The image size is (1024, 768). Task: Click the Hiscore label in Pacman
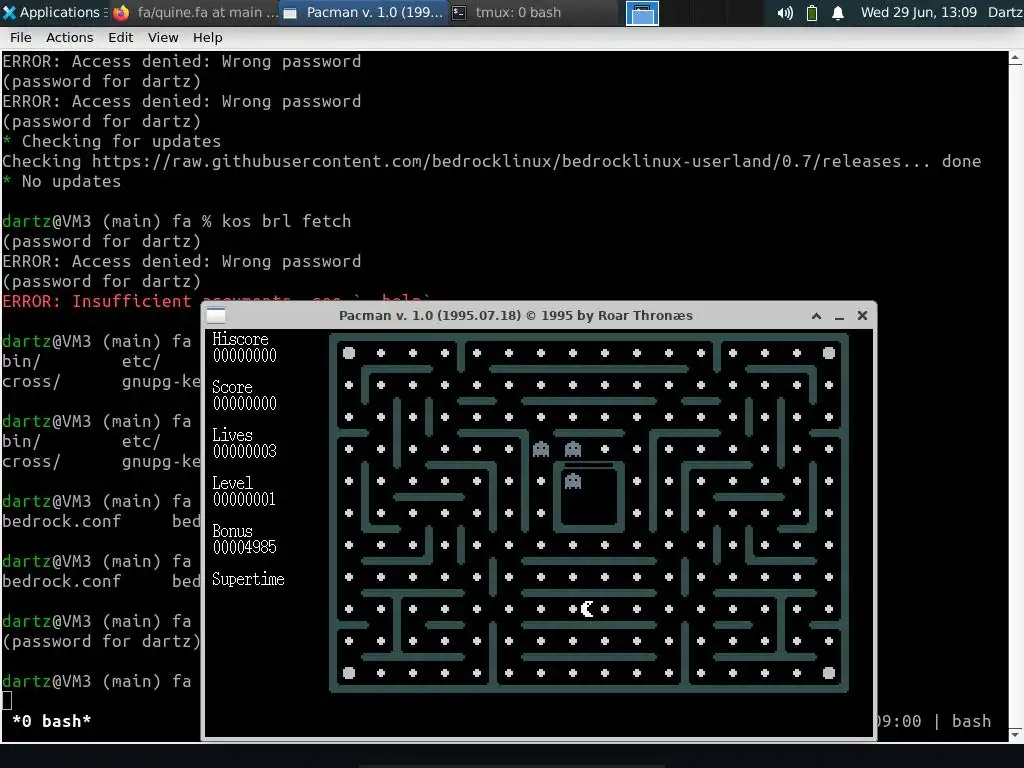click(240, 339)
